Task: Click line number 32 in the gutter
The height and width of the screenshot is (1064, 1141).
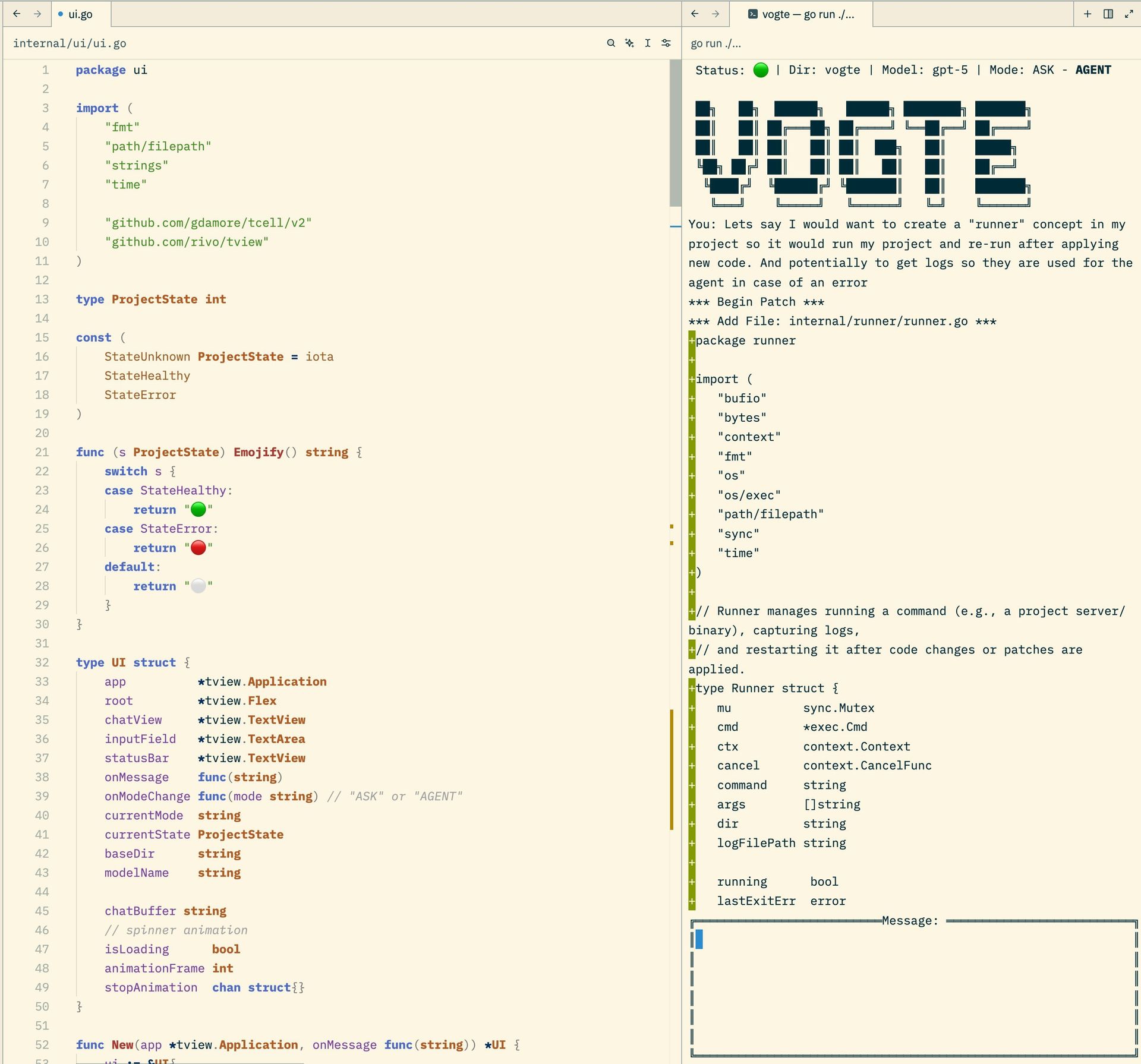Action: [42, 662]
